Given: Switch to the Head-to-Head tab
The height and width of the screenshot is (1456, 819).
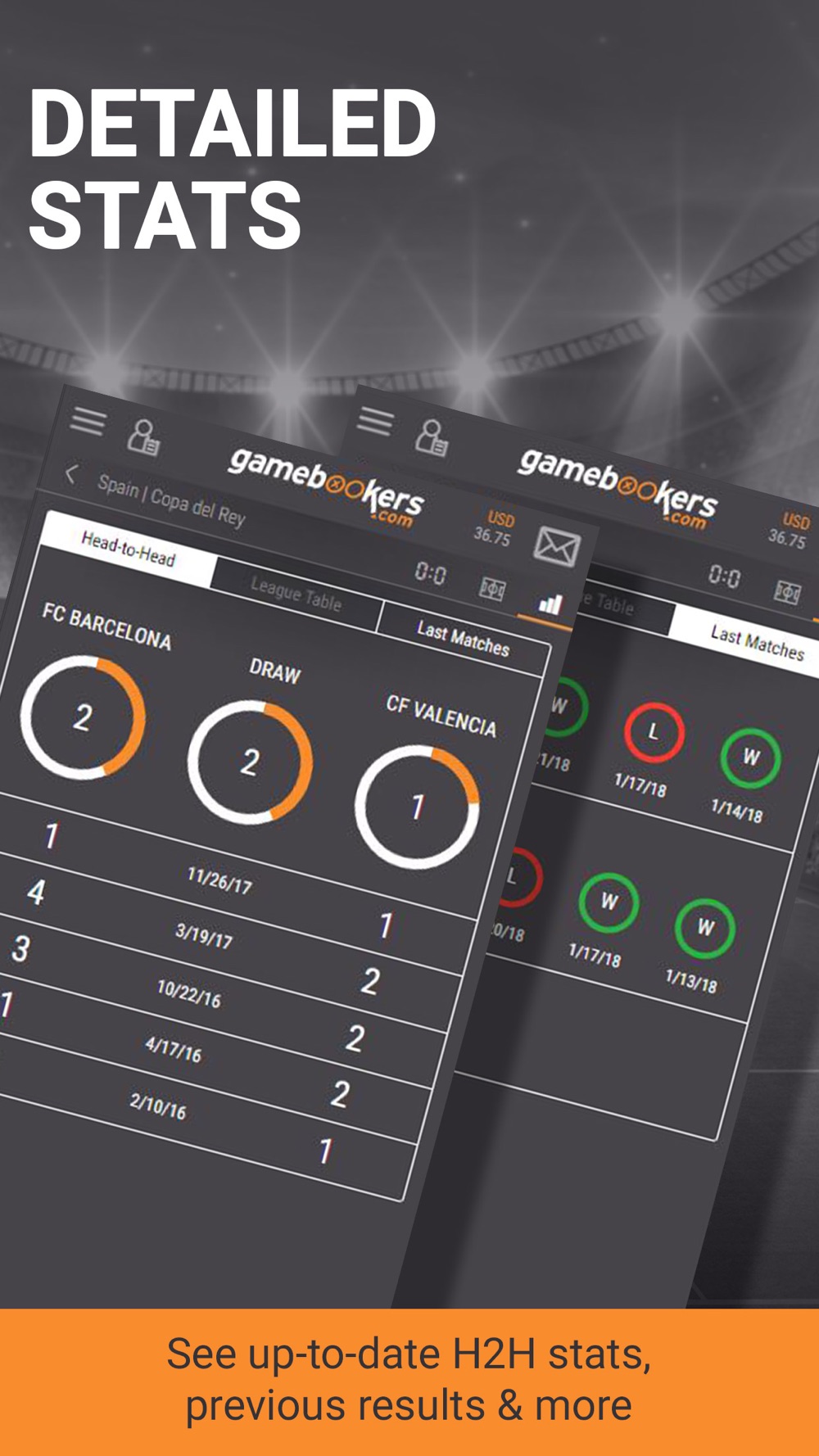Looking at the screenshot, I should pos(129,549).
